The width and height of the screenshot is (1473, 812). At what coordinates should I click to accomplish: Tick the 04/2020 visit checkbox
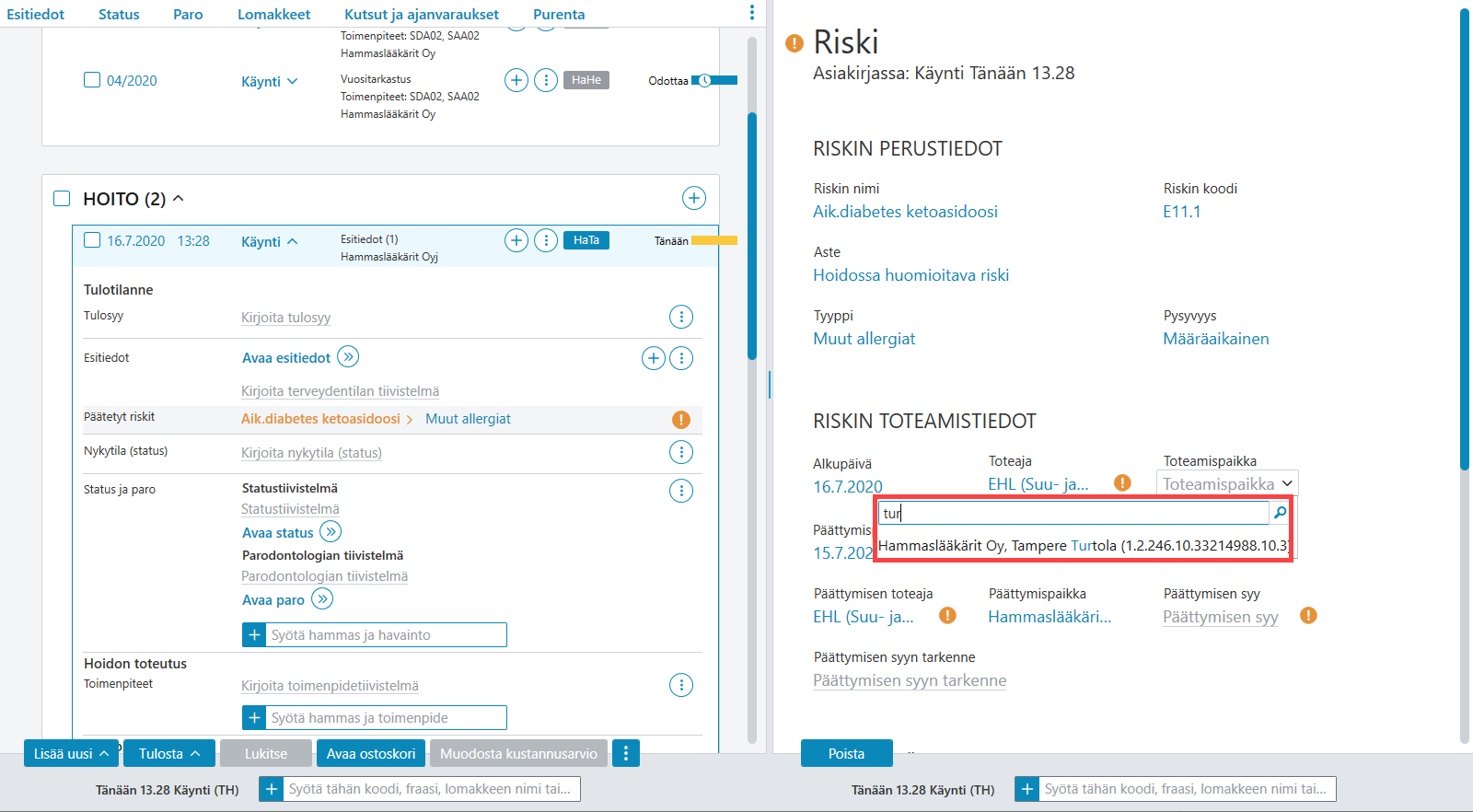[x=92, y=80]
